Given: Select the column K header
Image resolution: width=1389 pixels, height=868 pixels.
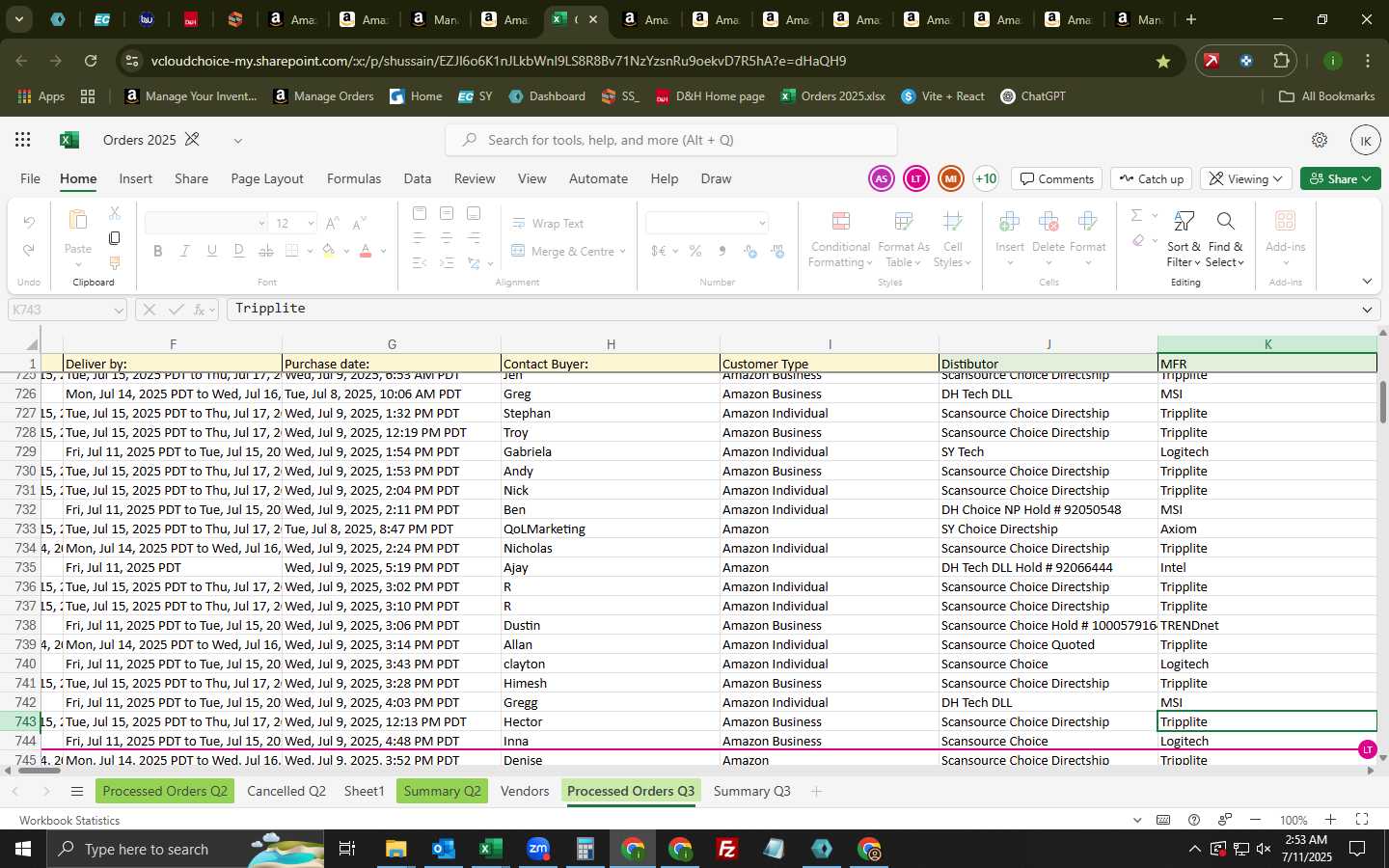Looking at the screenshot, I should [1267, 344].
